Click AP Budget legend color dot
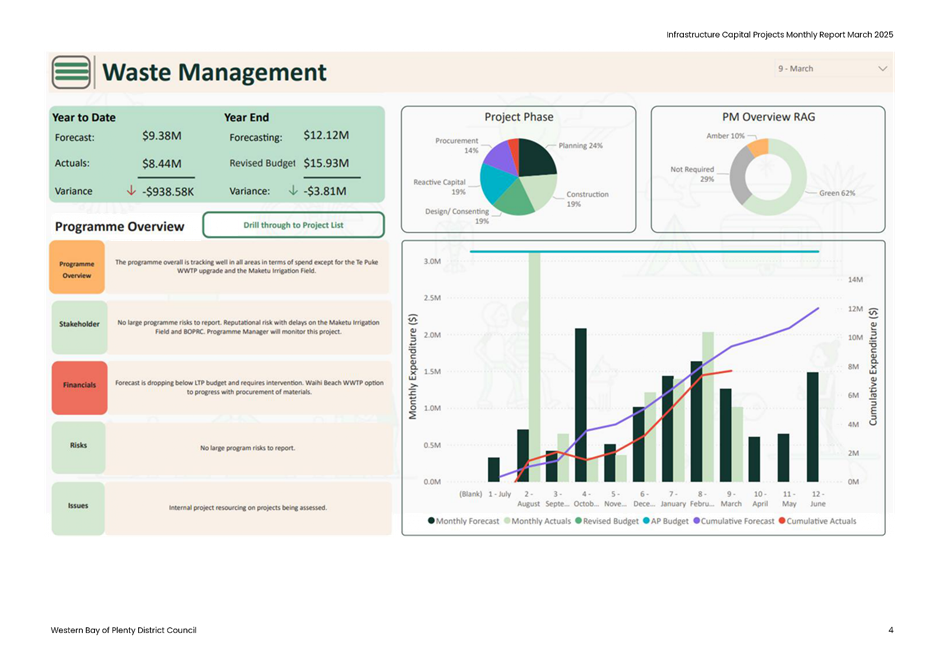 click(x=647, y=522)
